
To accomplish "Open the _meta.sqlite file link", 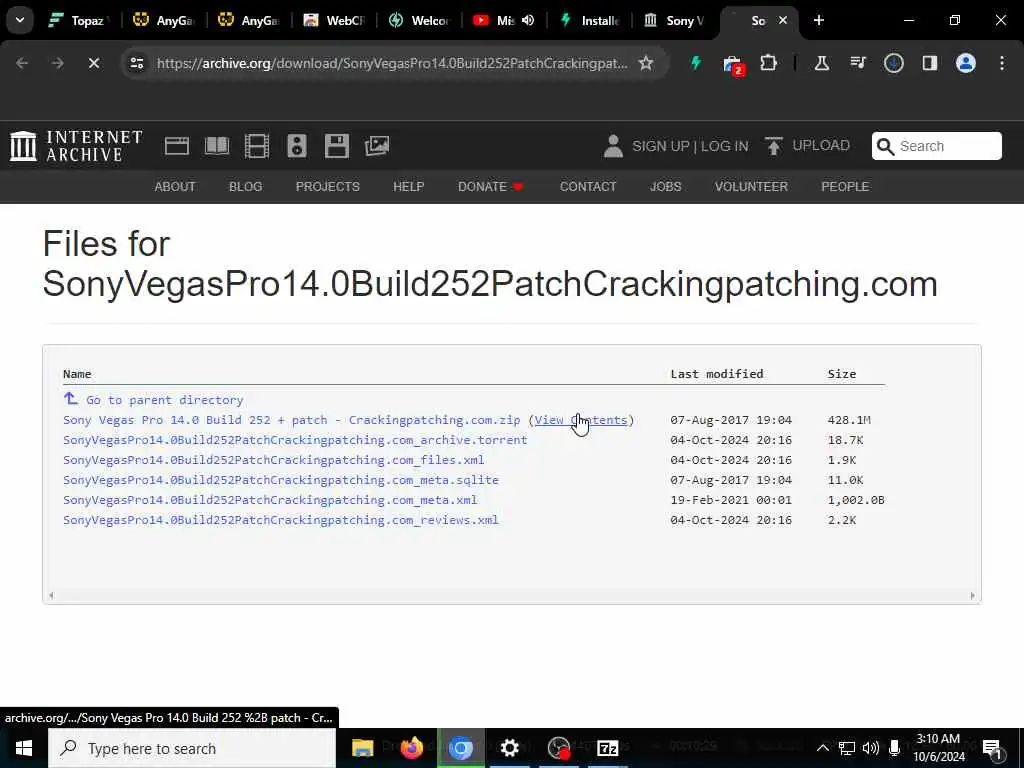I will (281, 480).
